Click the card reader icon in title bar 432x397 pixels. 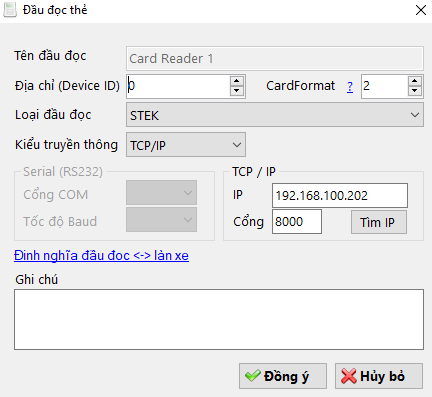tap(10, 10)
